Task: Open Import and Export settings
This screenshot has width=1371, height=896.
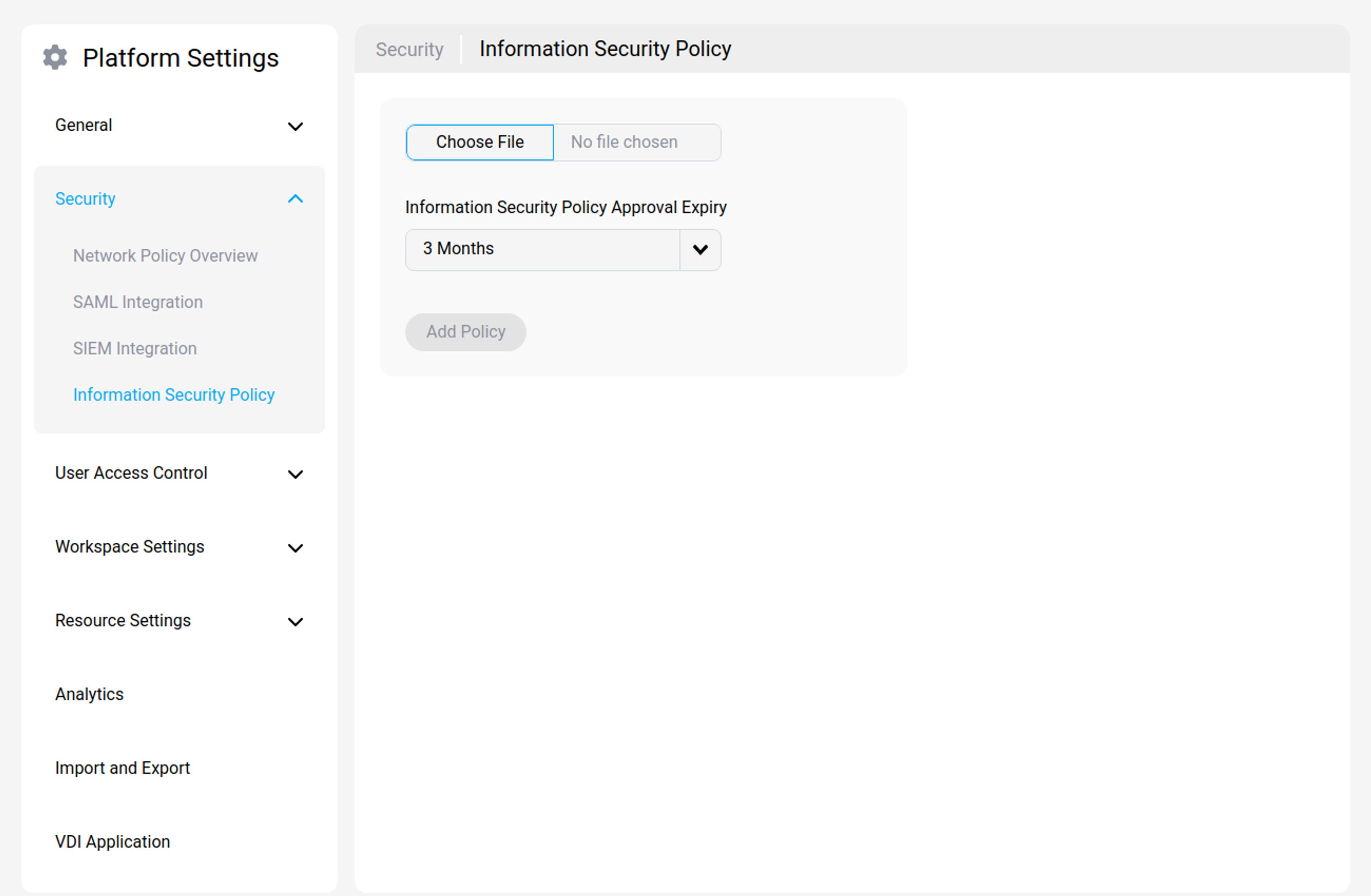Action: coord(122,768)
